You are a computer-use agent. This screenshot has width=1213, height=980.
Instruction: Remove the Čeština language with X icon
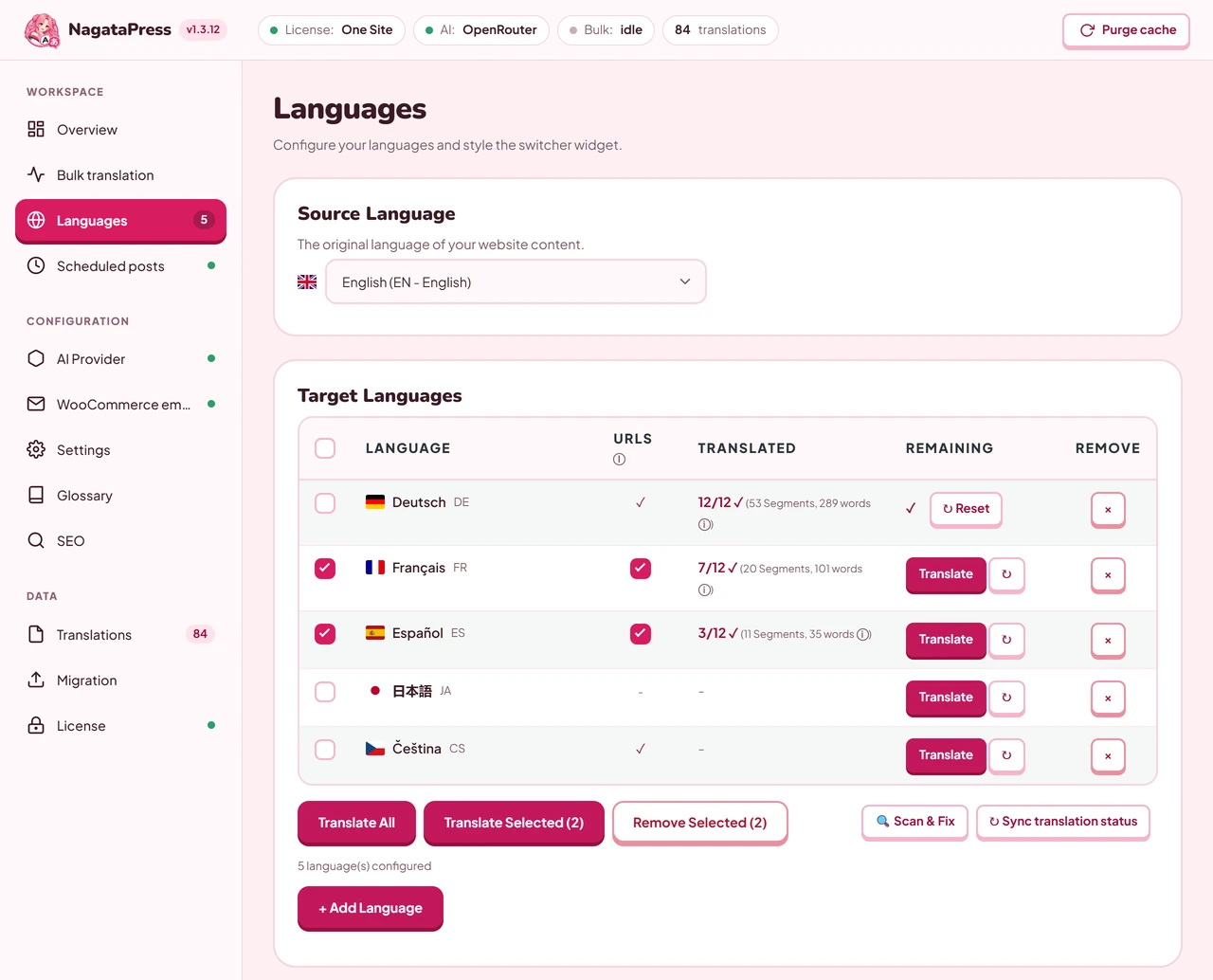1108,756
